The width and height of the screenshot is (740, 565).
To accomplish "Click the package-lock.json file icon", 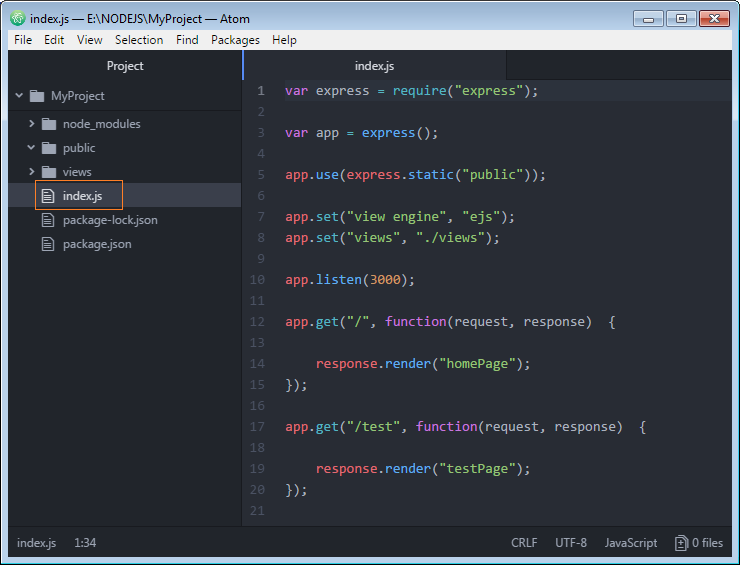I will pos(48,220).
